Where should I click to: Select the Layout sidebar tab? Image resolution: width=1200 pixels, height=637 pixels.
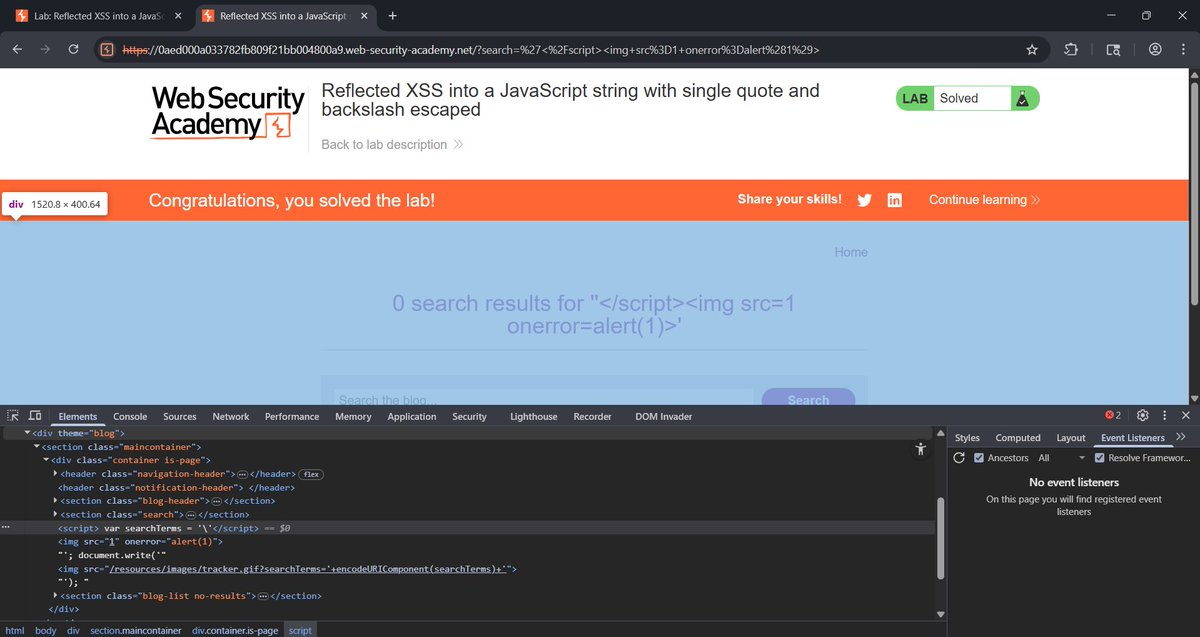[1071, 438]
